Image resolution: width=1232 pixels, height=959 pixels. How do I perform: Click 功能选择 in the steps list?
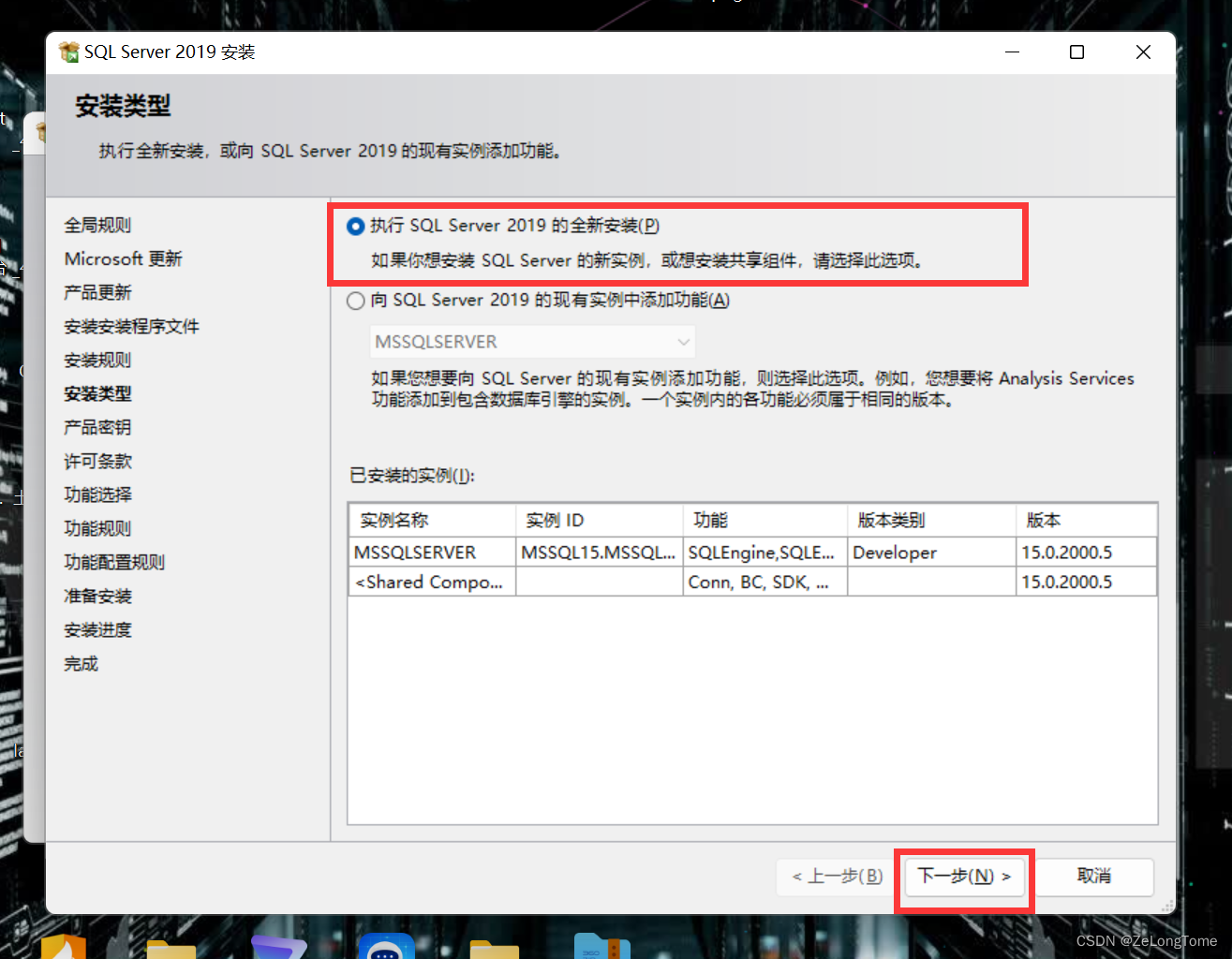(97, 495)
